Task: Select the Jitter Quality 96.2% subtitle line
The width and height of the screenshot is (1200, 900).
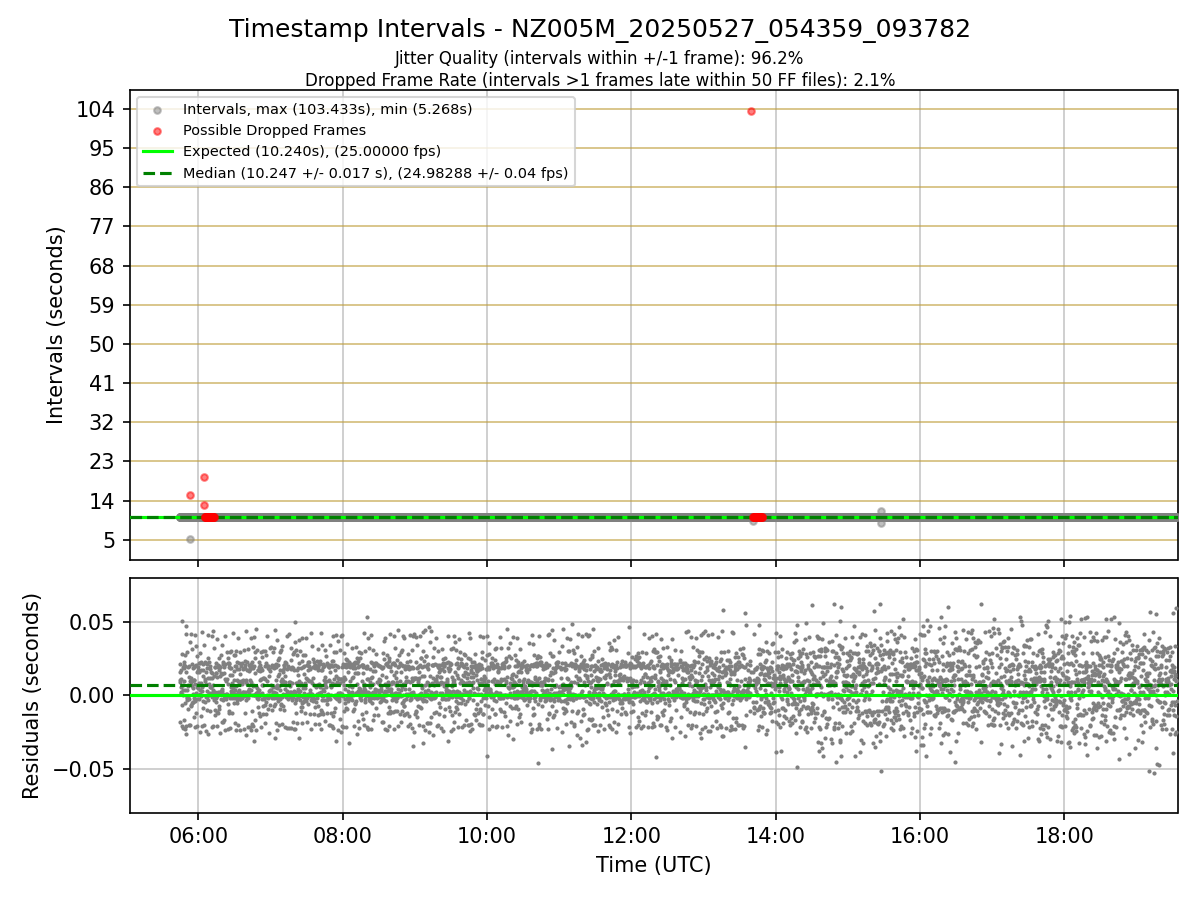Action: tap(599, 58)
